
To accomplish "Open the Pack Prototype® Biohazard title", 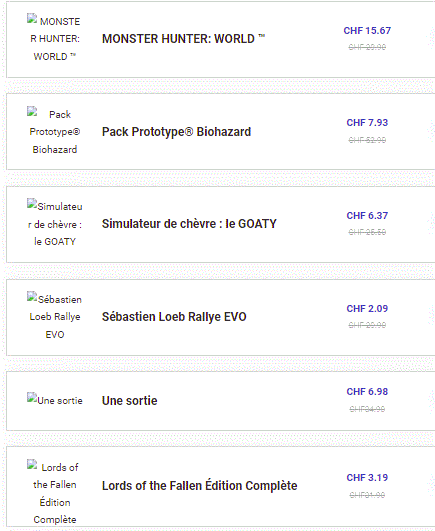I will (176, 132).
